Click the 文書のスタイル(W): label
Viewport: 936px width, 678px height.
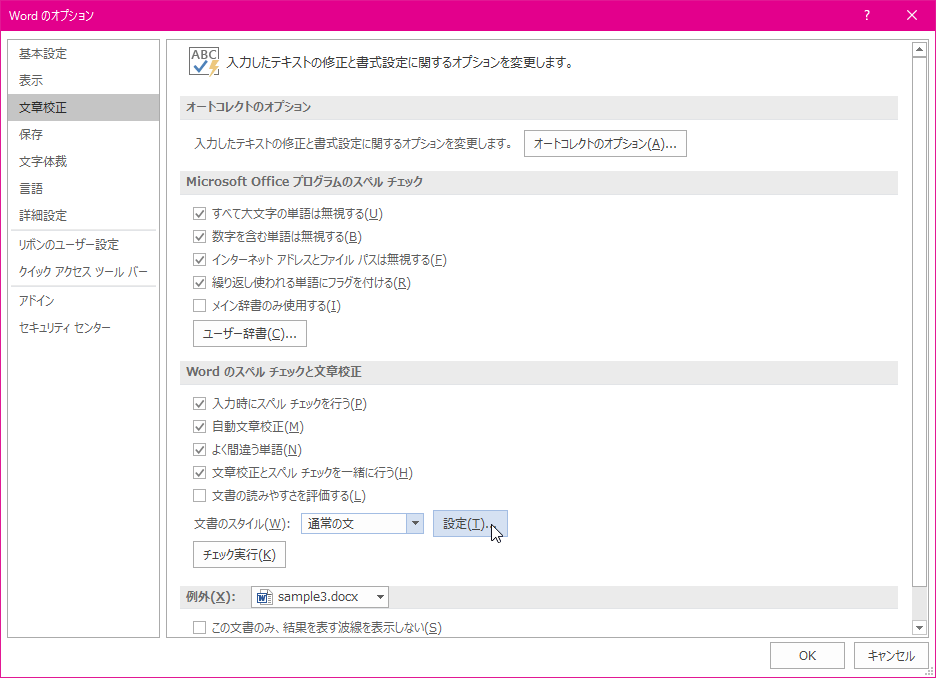coord(242,524)
